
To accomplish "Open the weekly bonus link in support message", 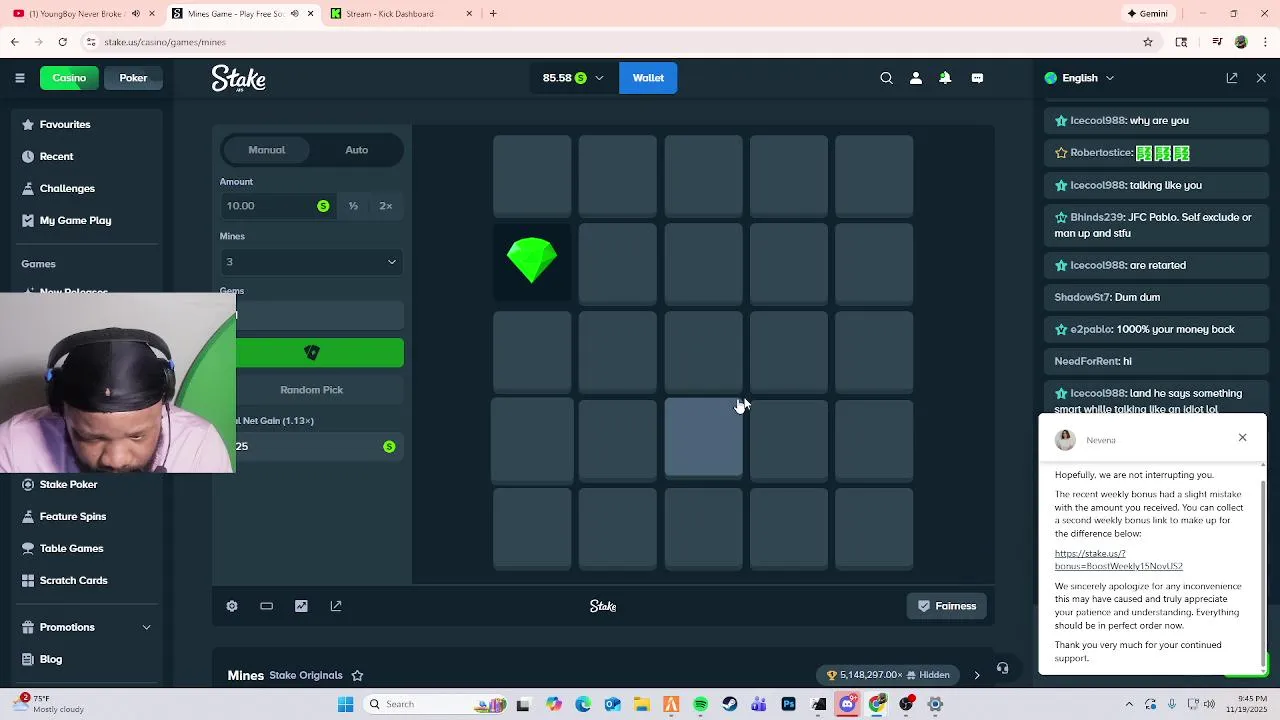I will (1118, 560).
